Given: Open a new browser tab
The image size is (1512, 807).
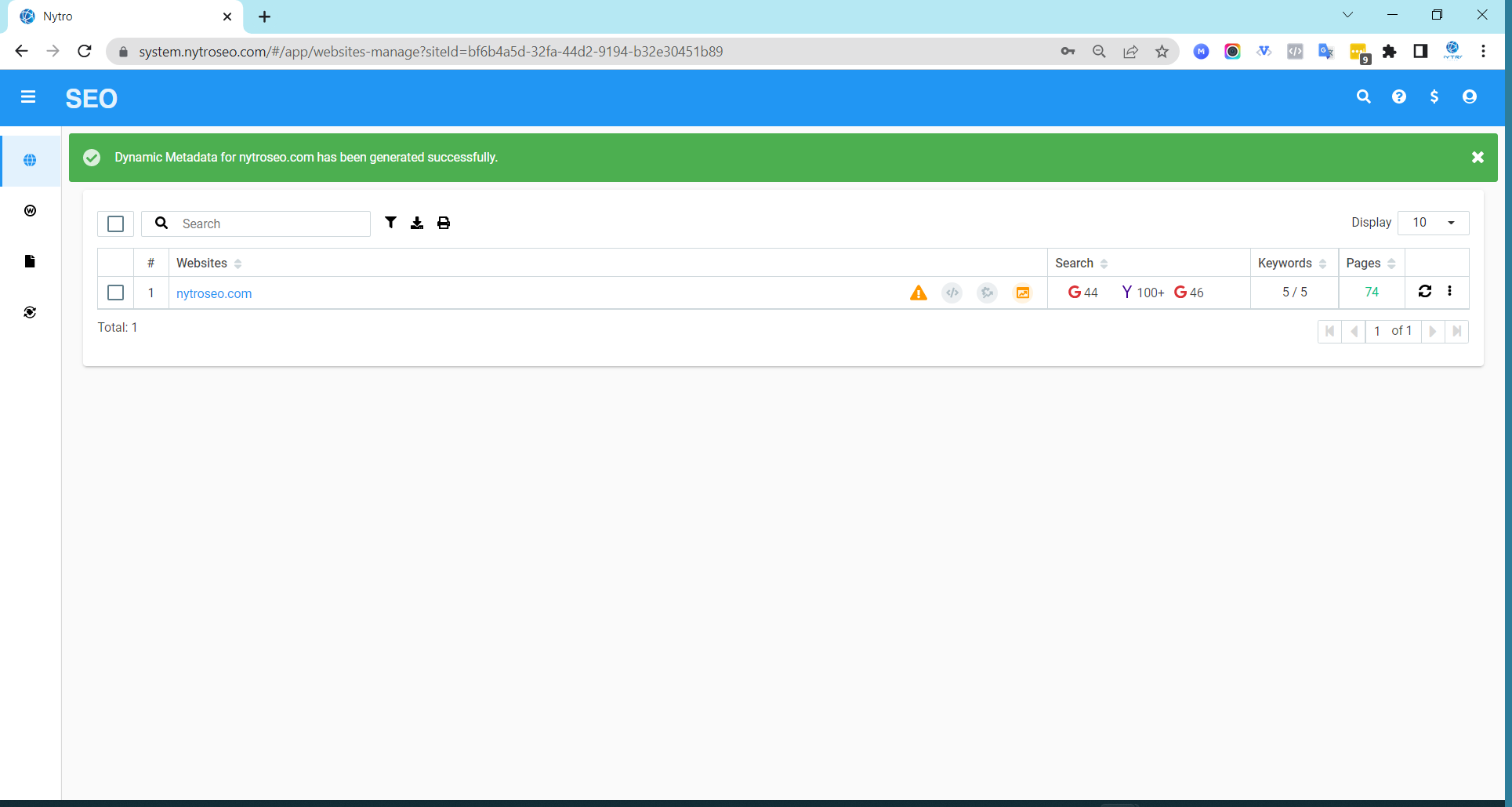Looking at the screenshot, I should coord(265,16).
